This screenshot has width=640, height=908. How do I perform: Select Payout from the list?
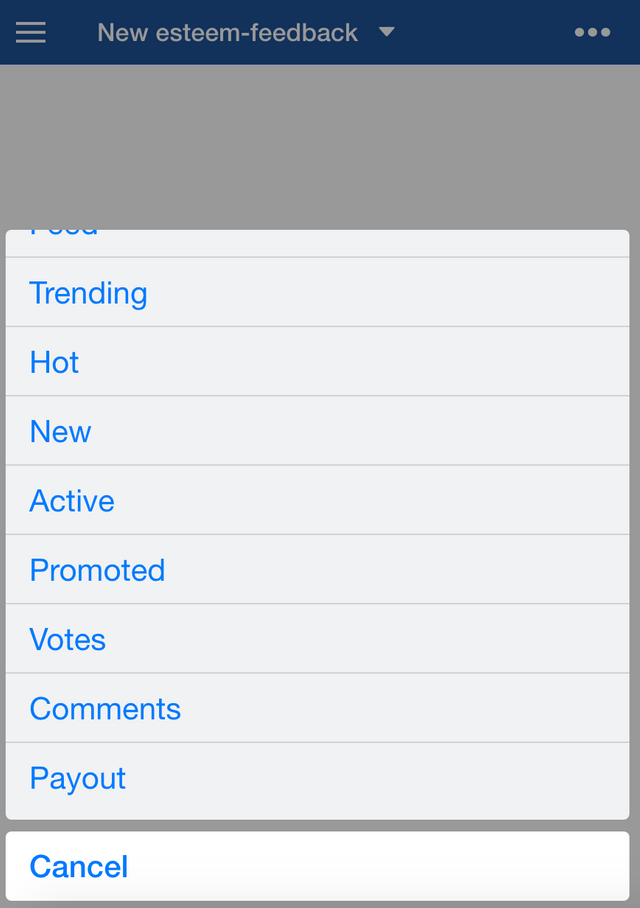tap(317, 781)
